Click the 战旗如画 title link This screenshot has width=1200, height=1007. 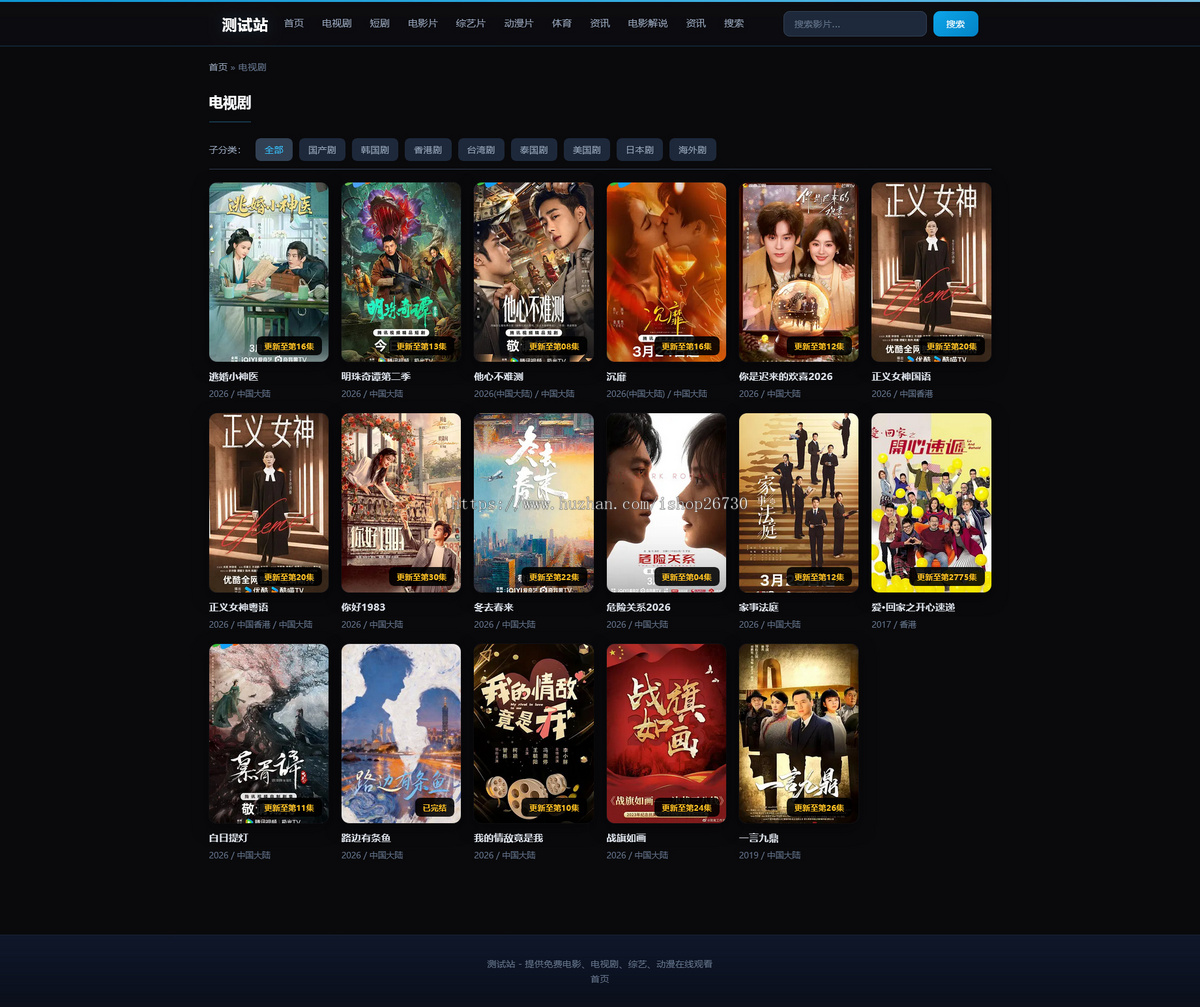pyautogui.click(x=626, y=838)
